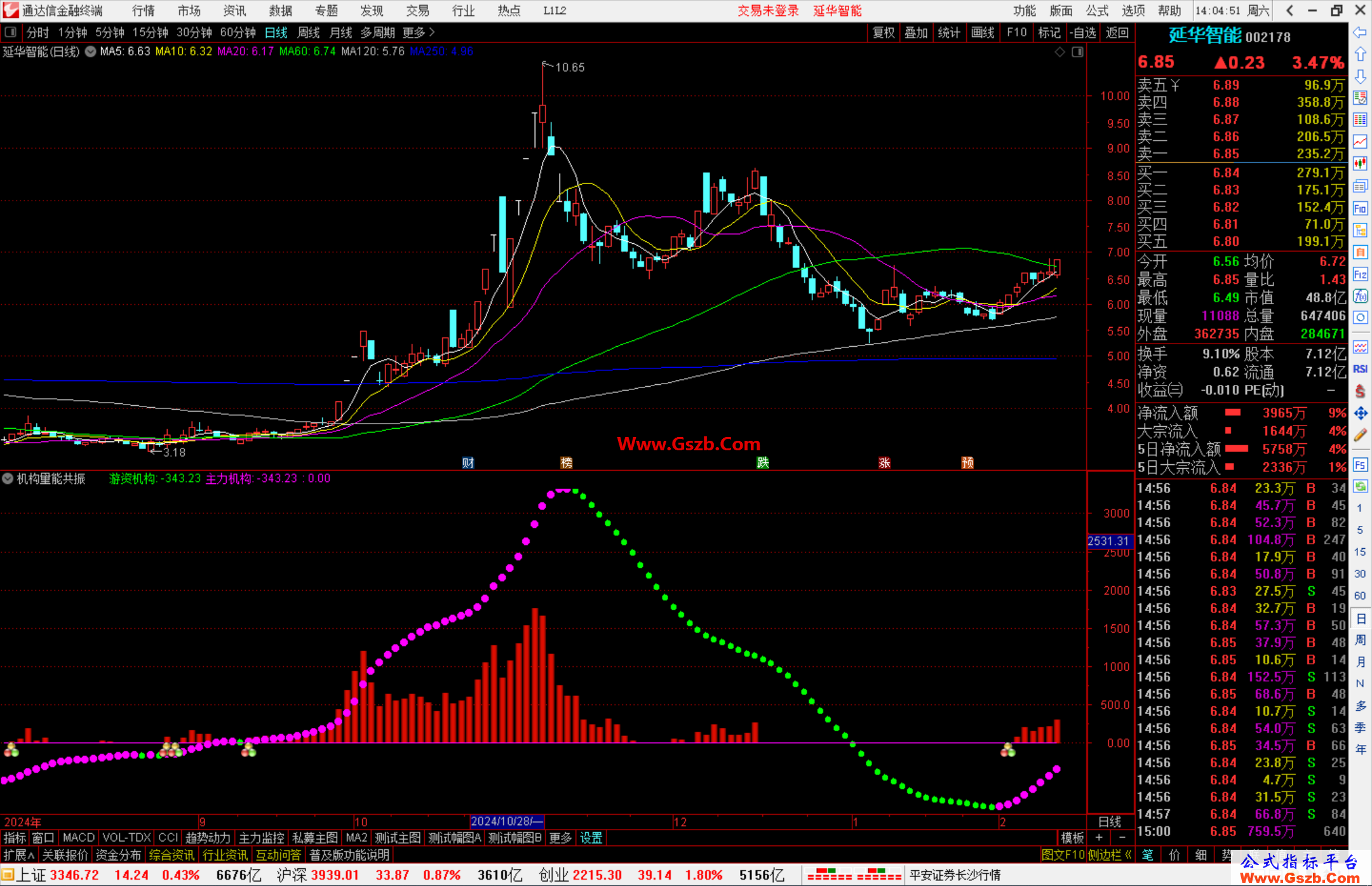Image resolution: width=1372 pixels, height=886 pixels.
Task: Open the main chart indicator dropdown circle
Action: [90, 51]
